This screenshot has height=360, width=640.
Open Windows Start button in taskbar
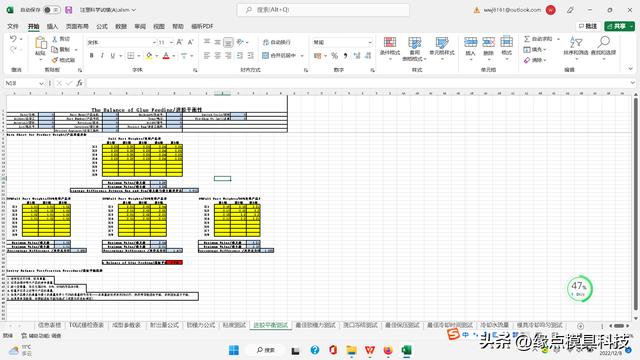point(233,350)
